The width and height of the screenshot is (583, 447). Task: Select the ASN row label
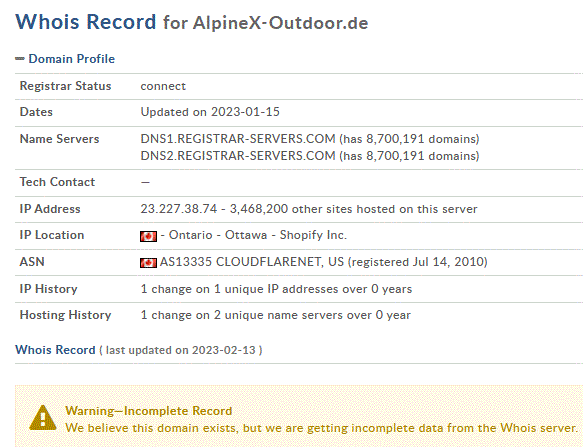[x=32, y=262]
